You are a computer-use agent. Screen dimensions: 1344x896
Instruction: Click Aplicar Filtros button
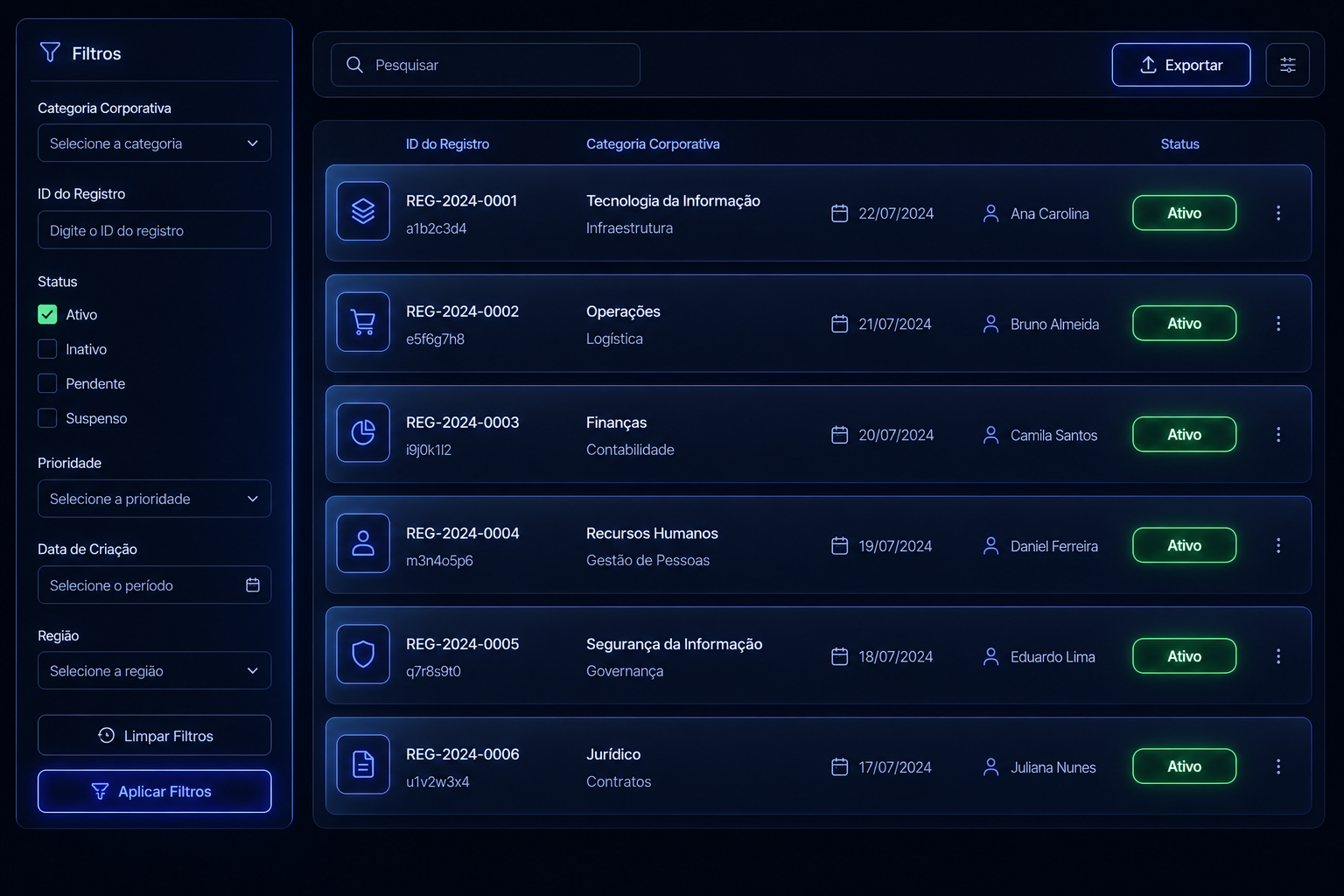[154, 791]
